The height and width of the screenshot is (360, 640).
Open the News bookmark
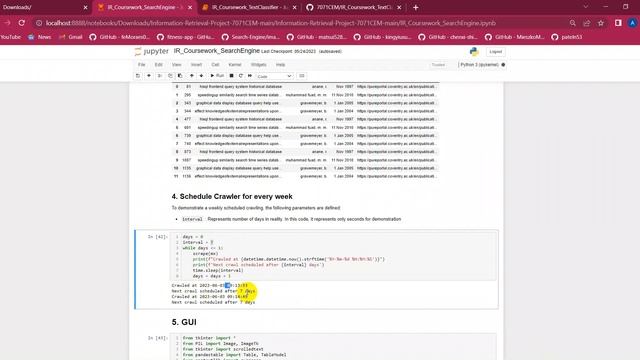[x=40, y=37]
